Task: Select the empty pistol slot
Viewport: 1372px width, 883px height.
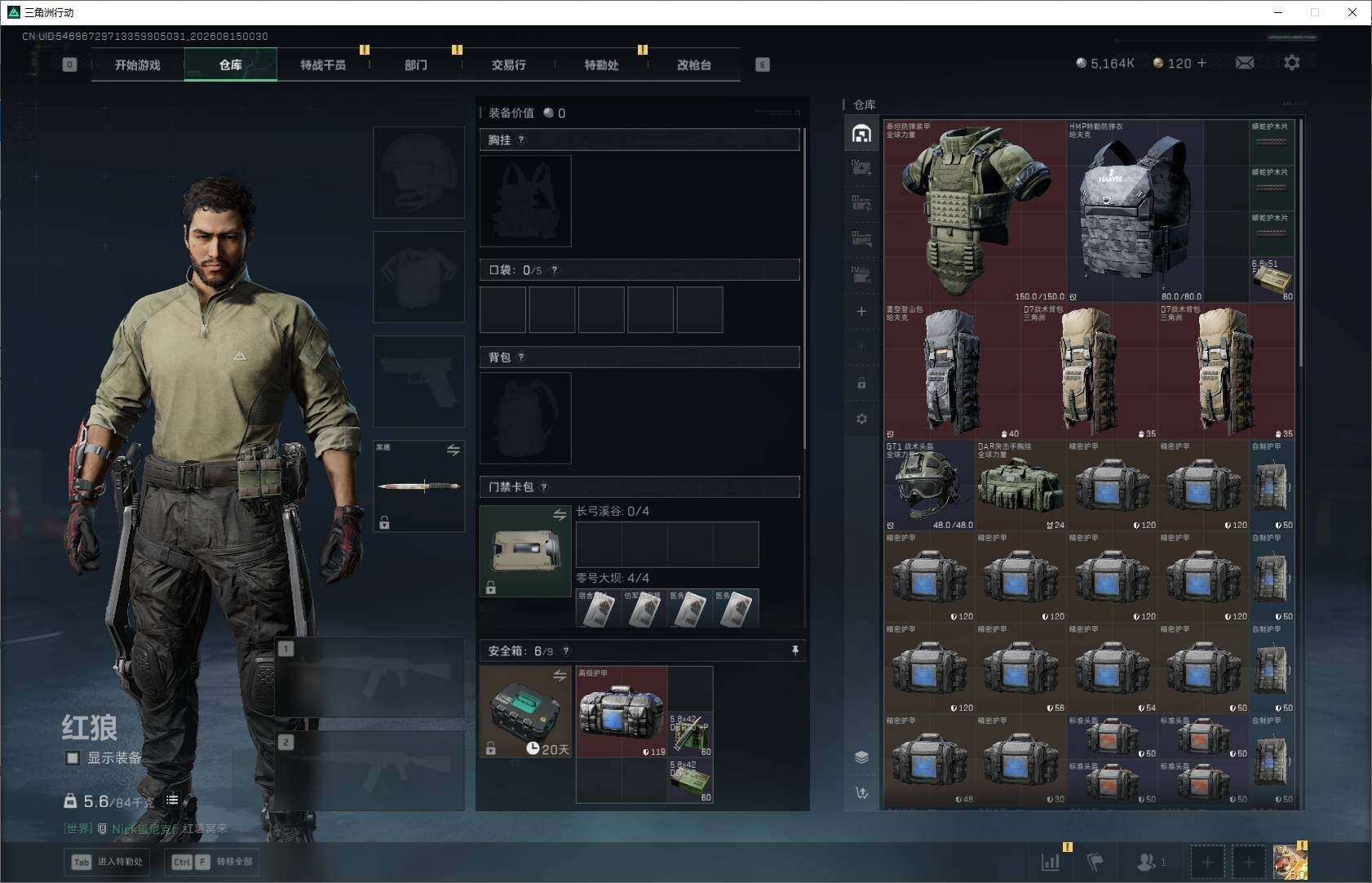Action: coord(418,381)
